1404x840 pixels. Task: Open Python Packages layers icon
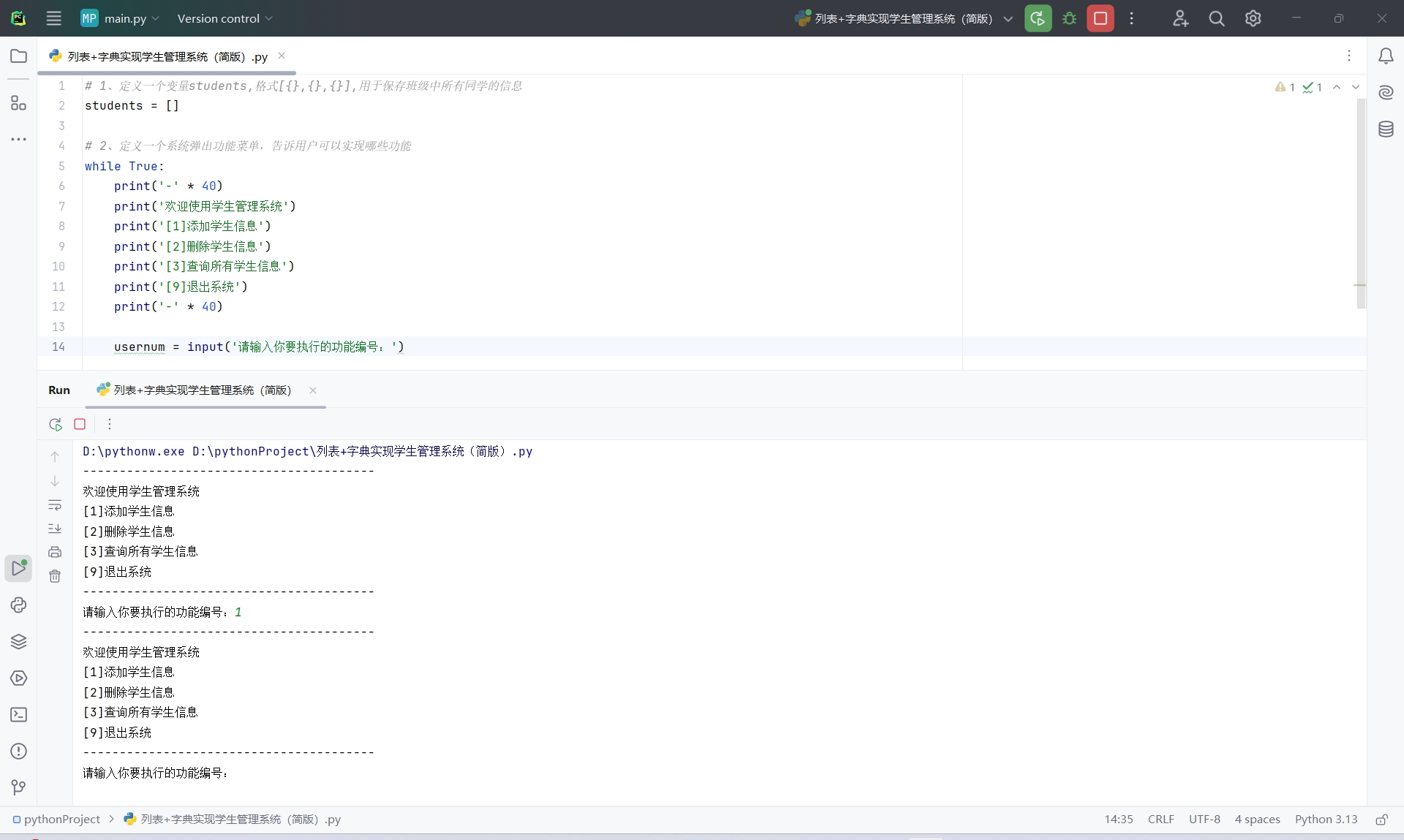(x=19, y=642)
